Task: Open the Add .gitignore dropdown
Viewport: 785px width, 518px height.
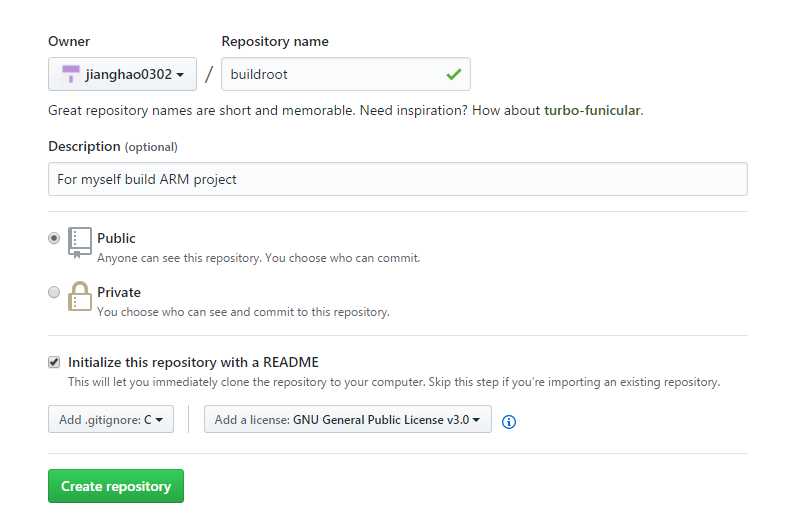Action: pyautogui.click(x=111, y=419)
